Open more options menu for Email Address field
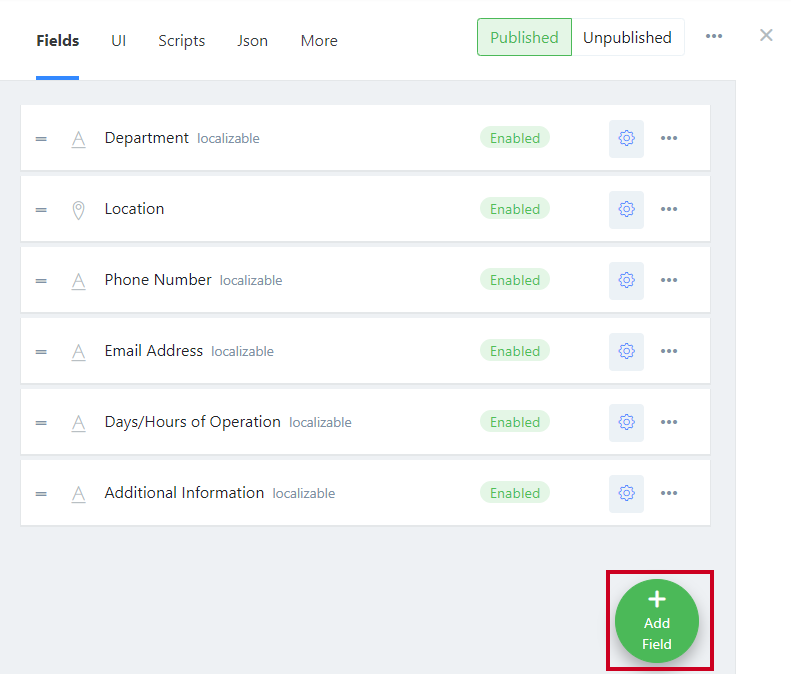Screen dimensions: 791x674 [669, 351]
